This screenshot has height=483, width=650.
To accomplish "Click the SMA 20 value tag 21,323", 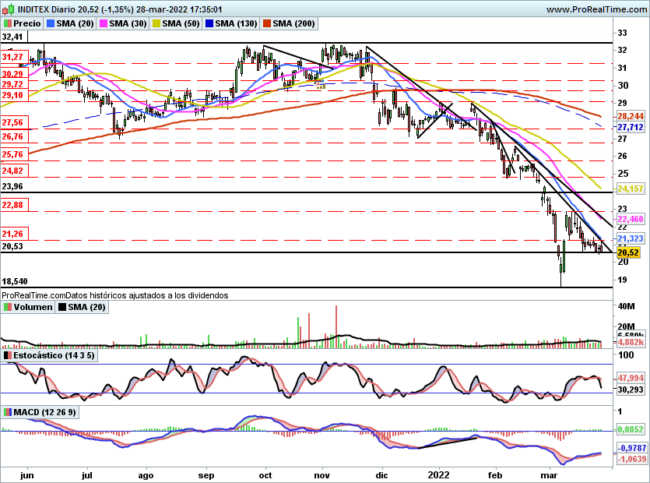I will pos(630,239).
